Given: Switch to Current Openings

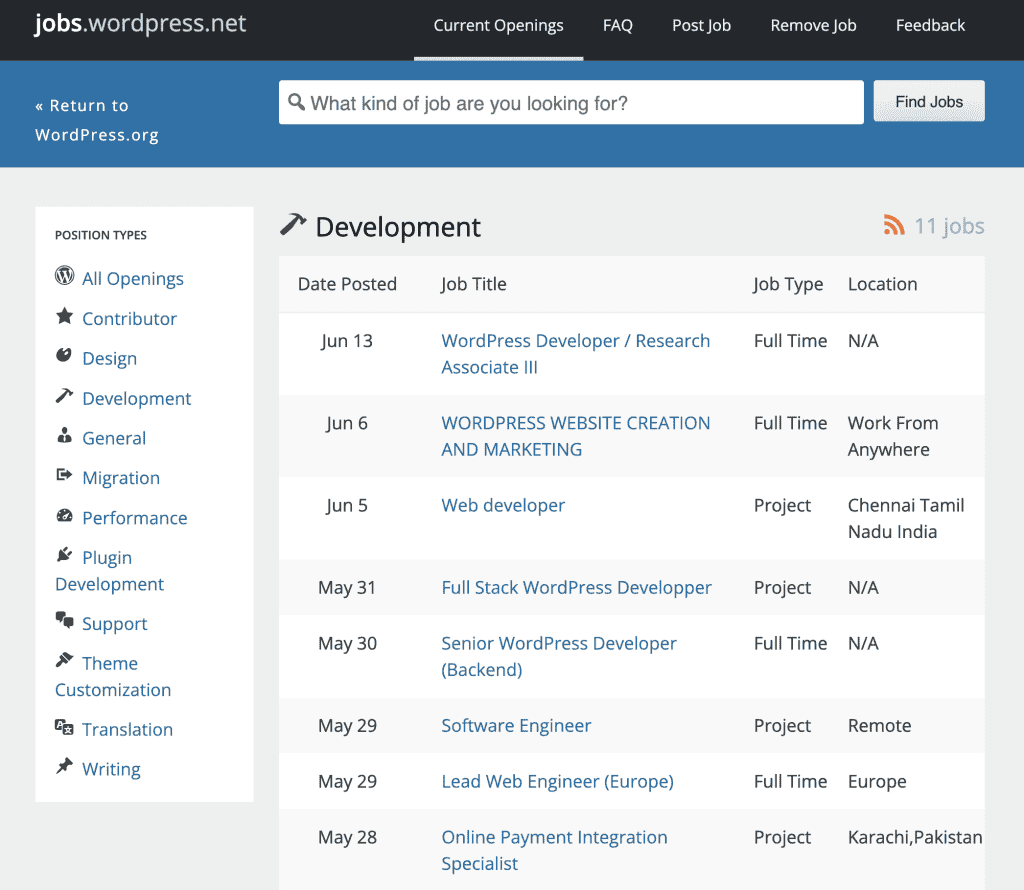Looking at the screenshot, I should click(x=498, y=25).
